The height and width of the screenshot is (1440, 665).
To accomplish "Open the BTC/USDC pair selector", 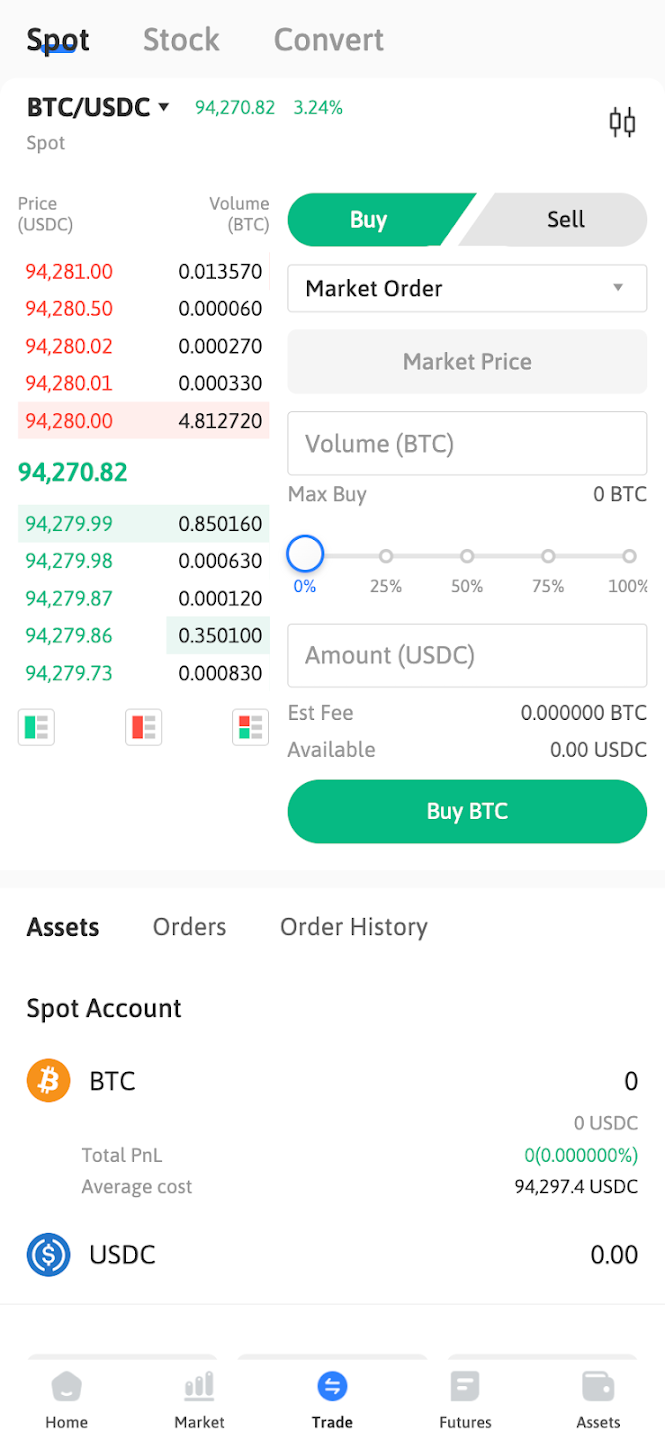I will (x=88, y=107).
